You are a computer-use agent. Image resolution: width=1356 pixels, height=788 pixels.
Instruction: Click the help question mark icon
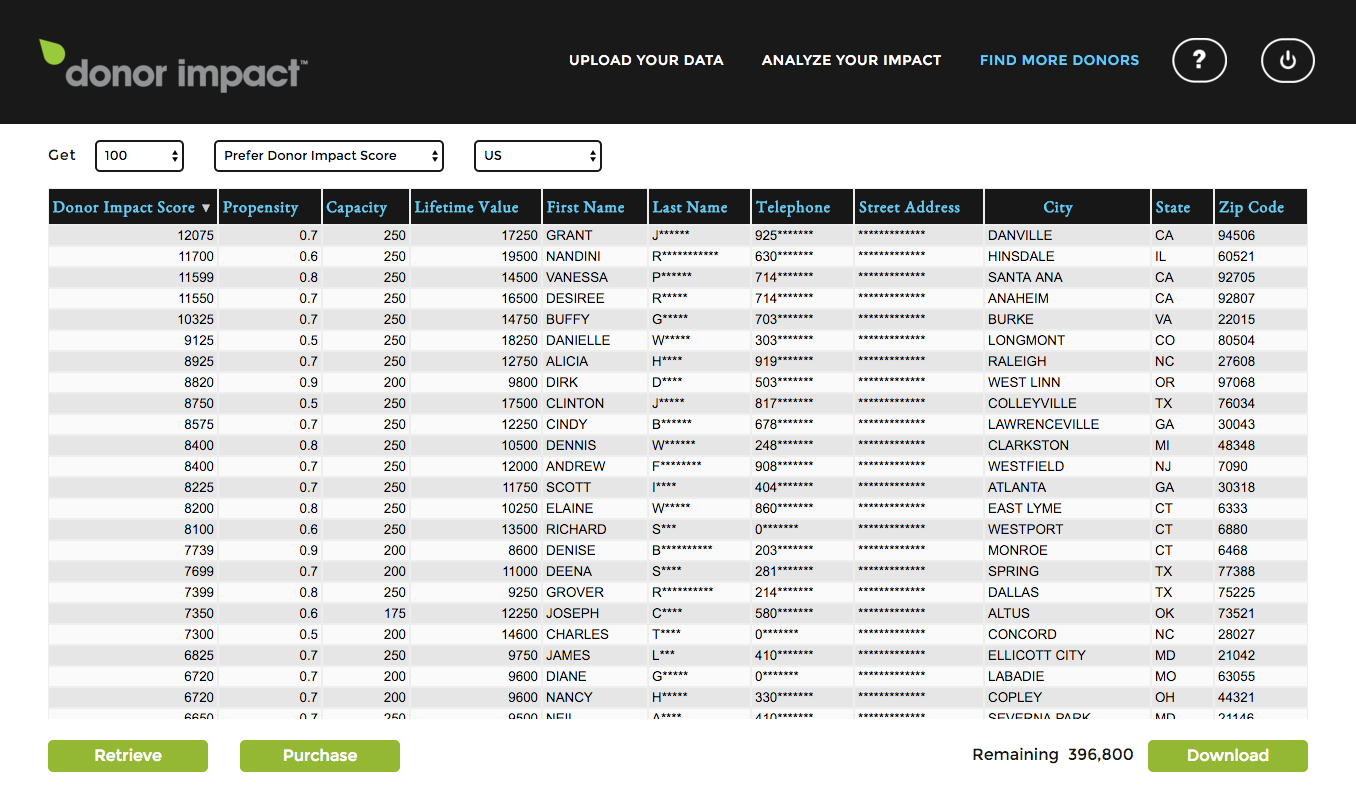[1199, 61]
